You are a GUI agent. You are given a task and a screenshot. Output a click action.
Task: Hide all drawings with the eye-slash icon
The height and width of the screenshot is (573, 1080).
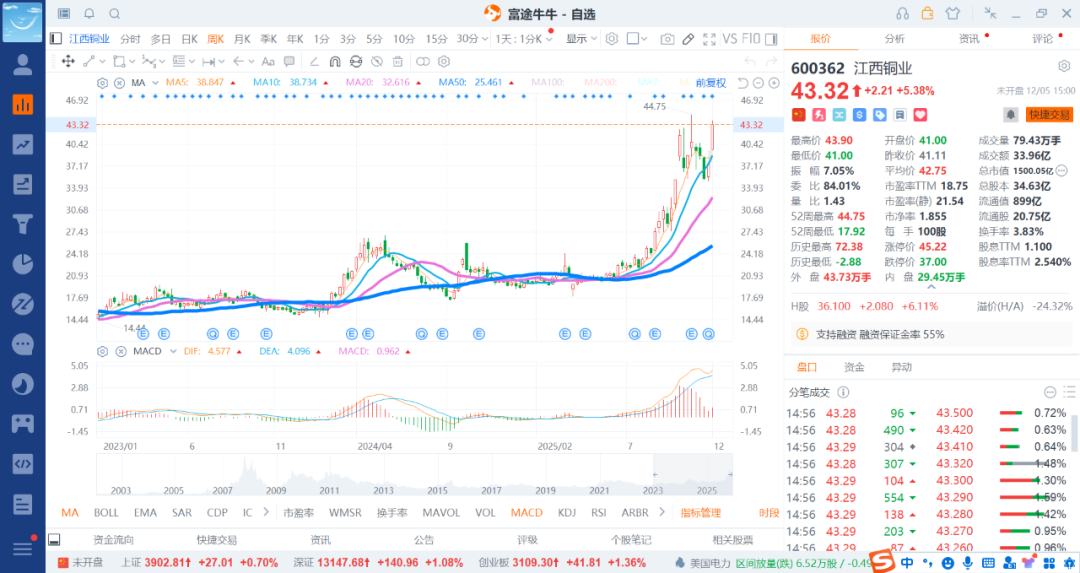tap(376, 61)
